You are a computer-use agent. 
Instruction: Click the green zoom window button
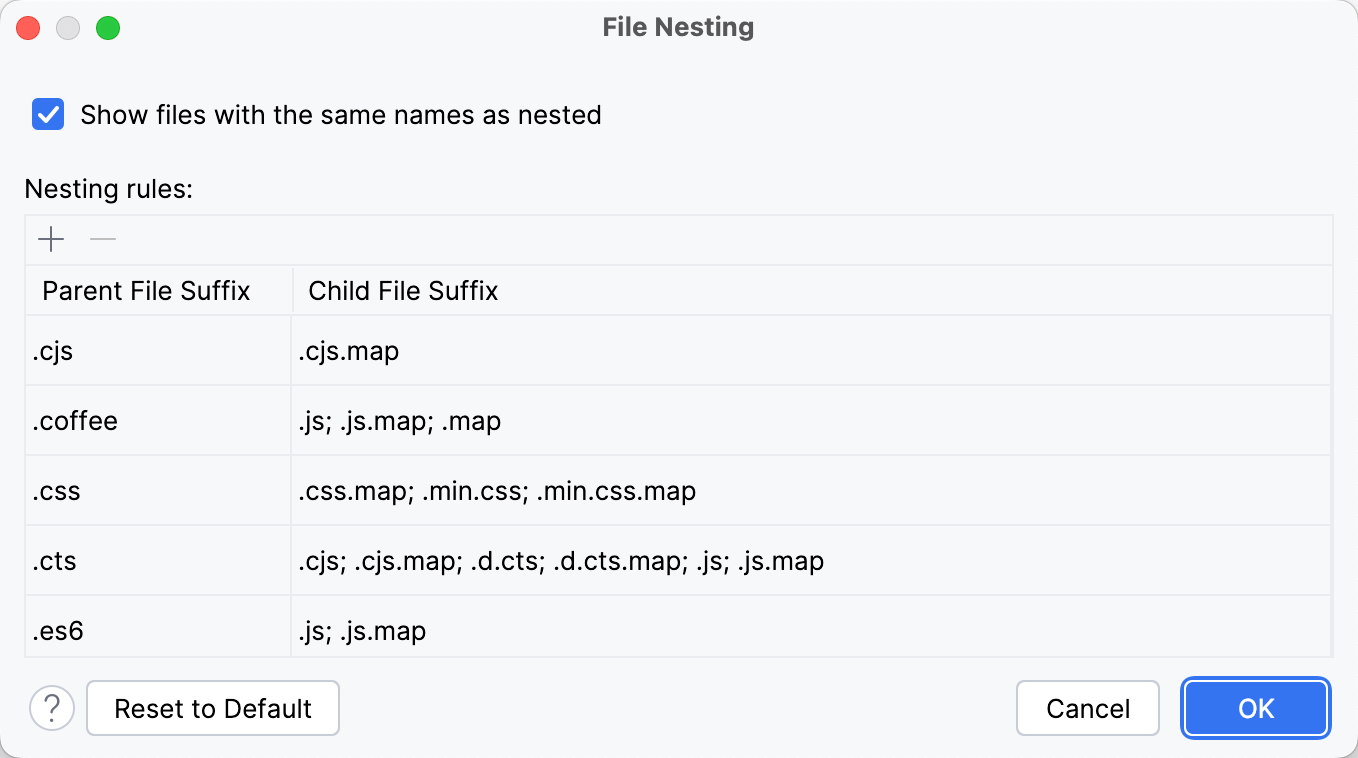click(108, 28)
